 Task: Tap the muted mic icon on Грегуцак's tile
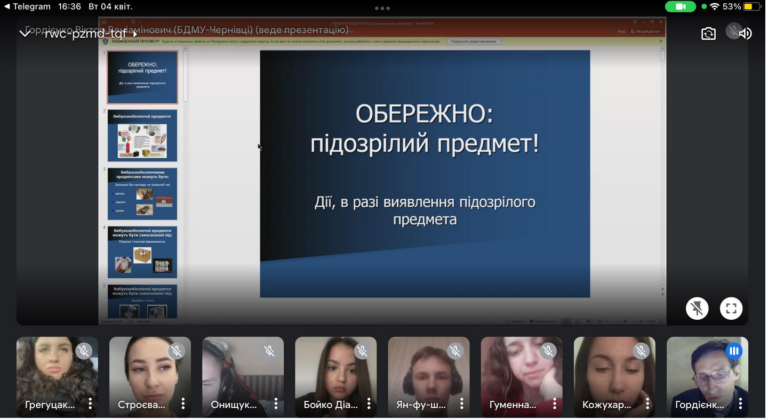[83, 351]
